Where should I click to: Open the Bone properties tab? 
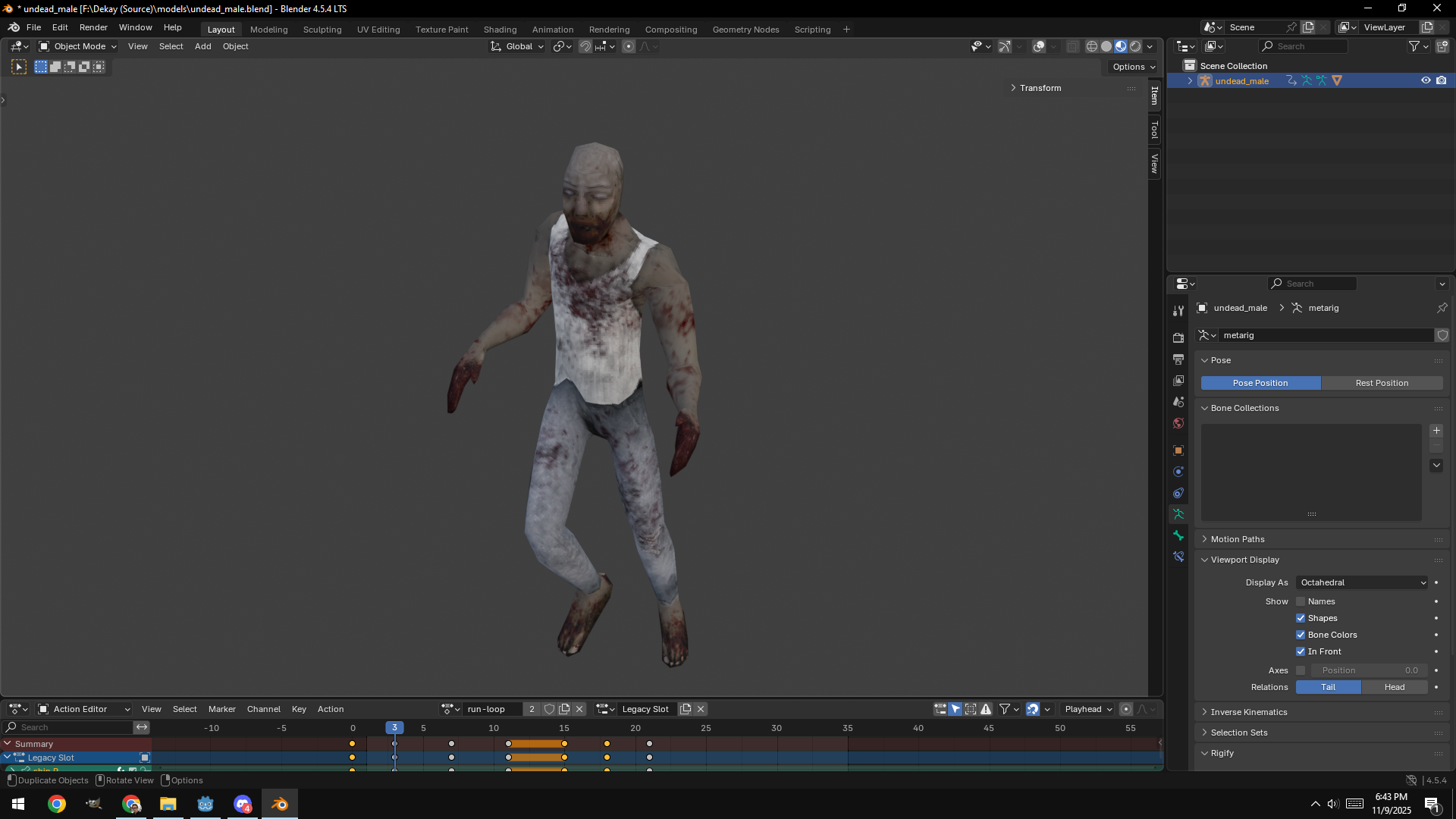(x=1178, y=535)
